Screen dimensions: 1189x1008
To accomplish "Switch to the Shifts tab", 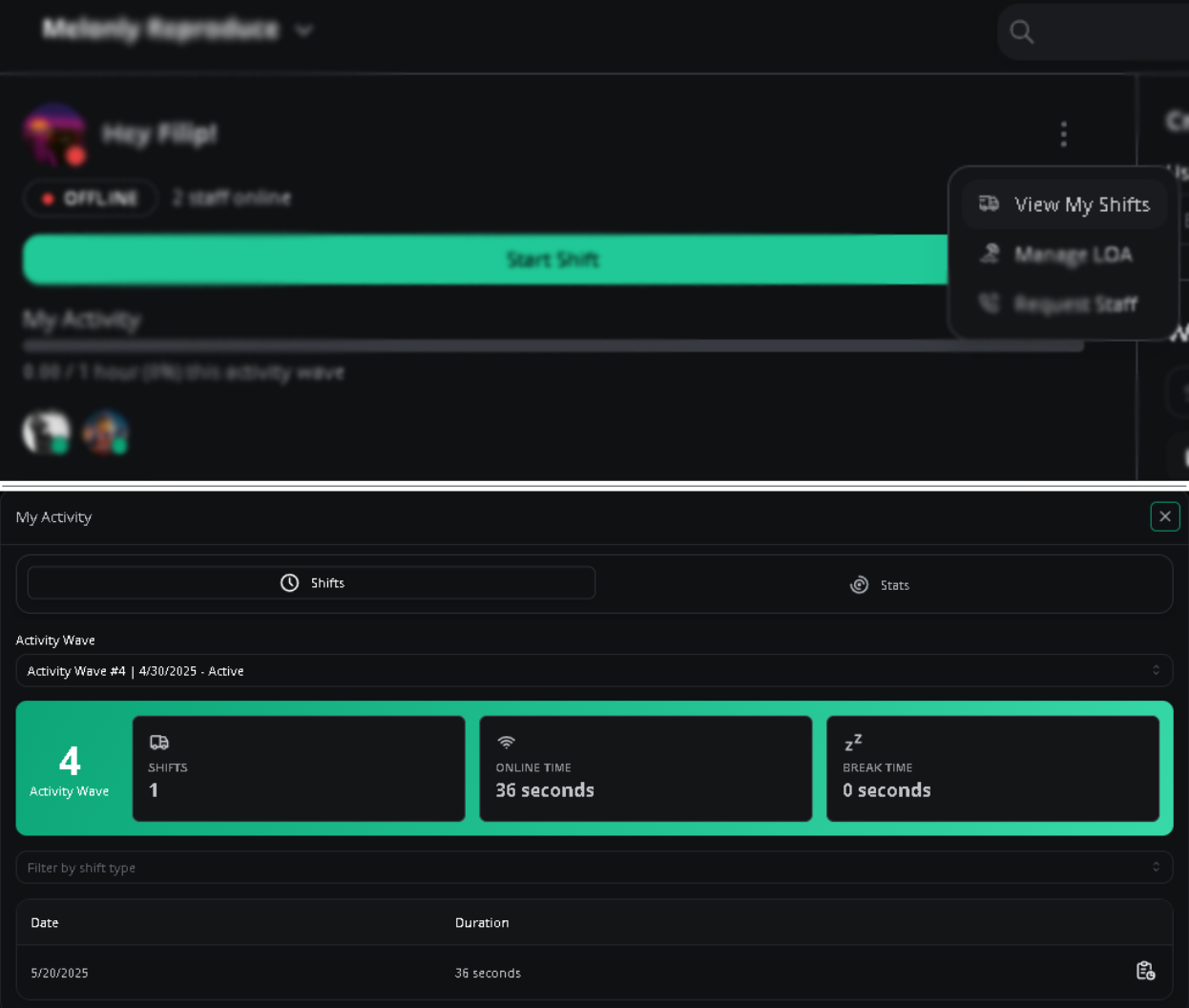I will click(311, 583).
